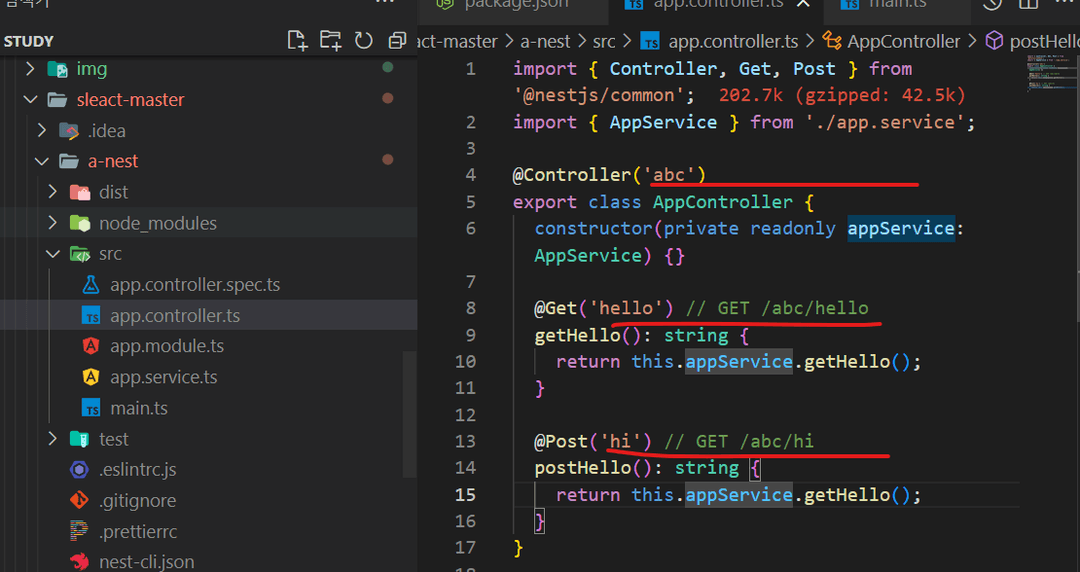Click a-nest in the breadcrumb path
Image resolution: width=1080 pixels, height=572 pixels.
click(545, 41)
